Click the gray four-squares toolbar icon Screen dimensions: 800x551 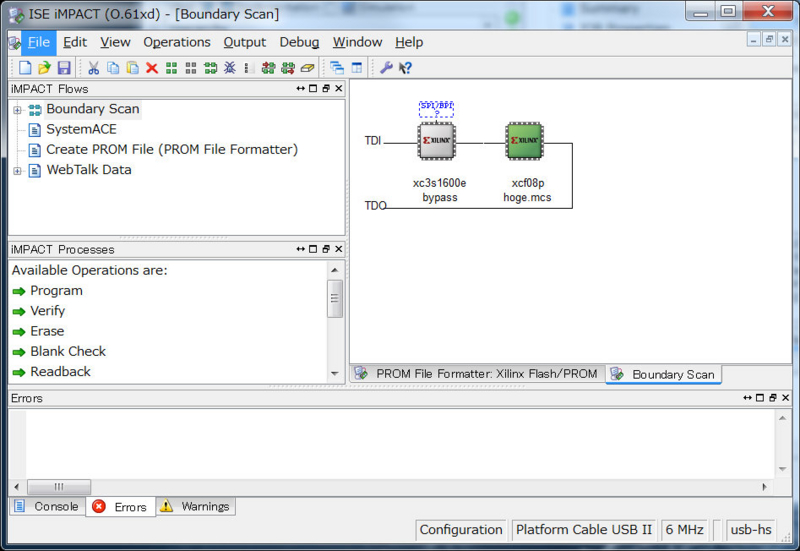tap(191, 68)
